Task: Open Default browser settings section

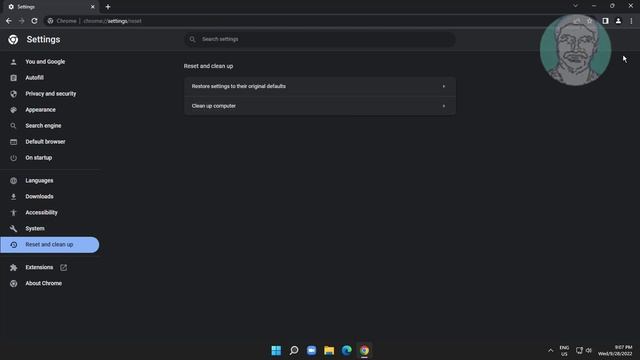Action: point(45,142)
